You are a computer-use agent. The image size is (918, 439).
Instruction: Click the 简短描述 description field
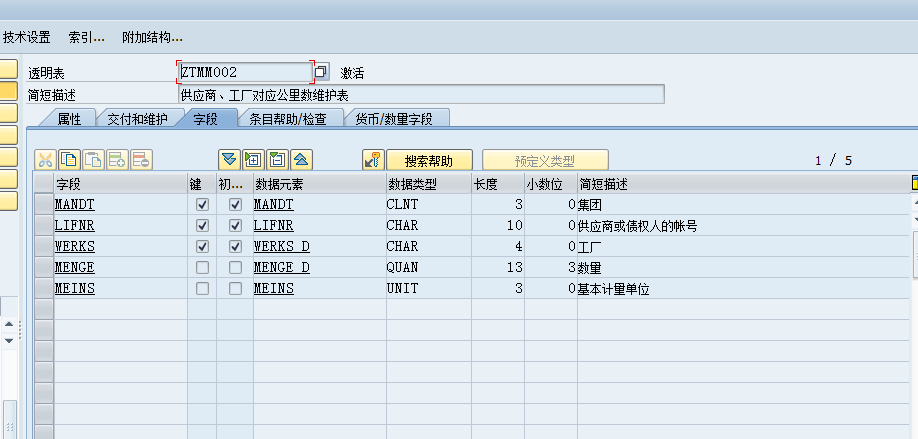coord(421,94)
